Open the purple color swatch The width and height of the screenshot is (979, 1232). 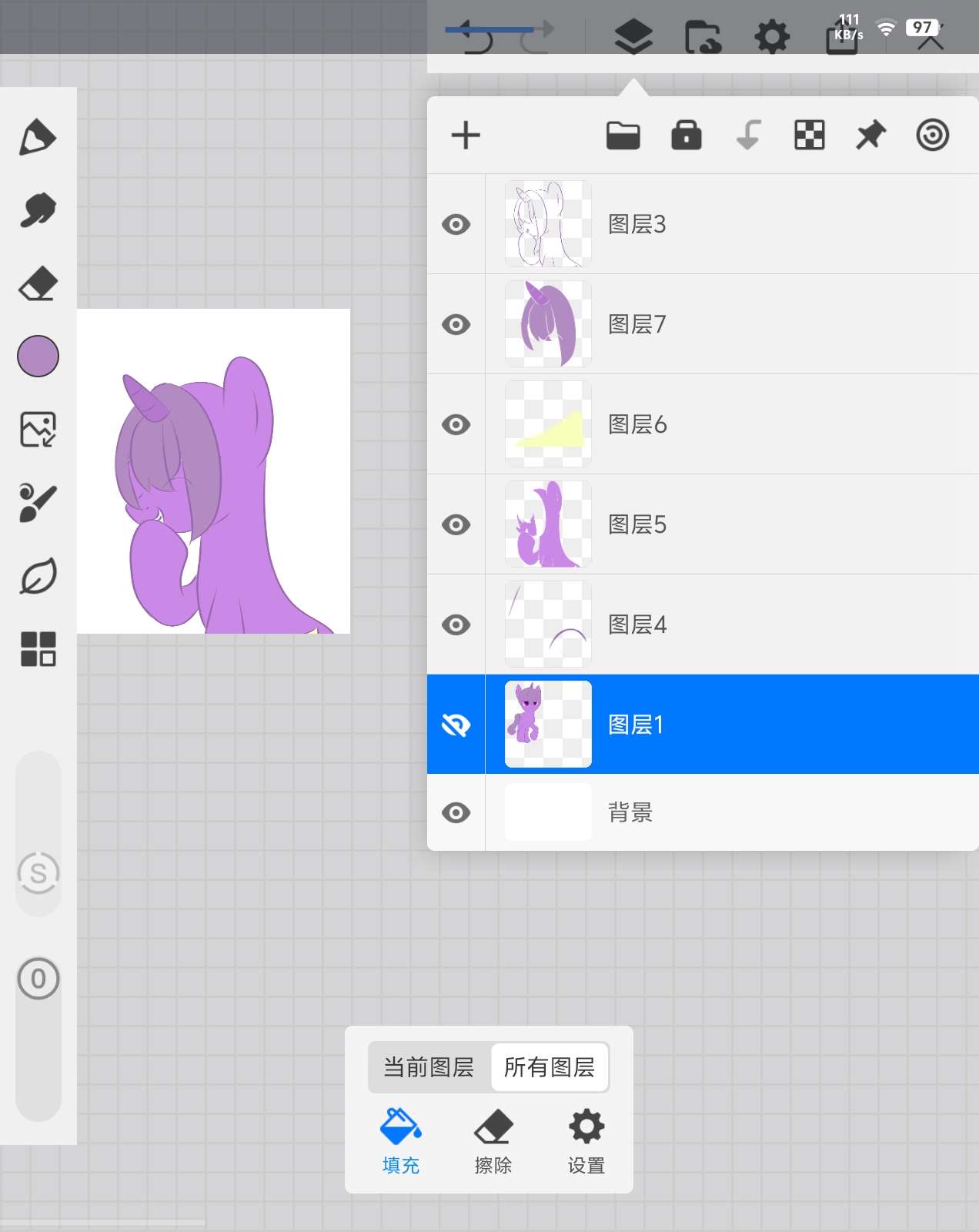click(38, 356)
